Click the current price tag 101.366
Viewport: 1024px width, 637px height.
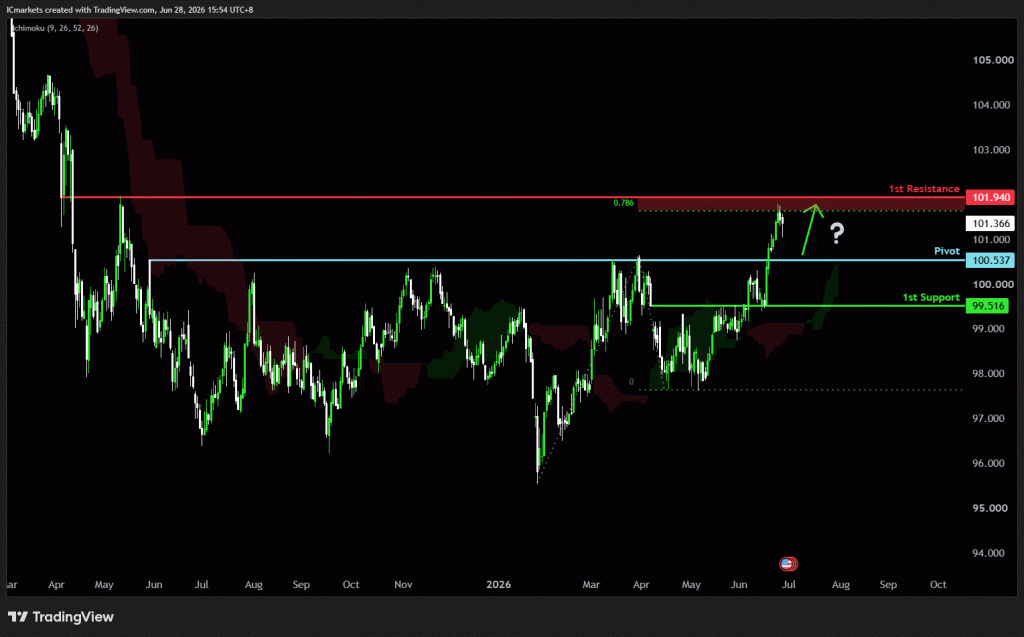click(x=990, y=223)
